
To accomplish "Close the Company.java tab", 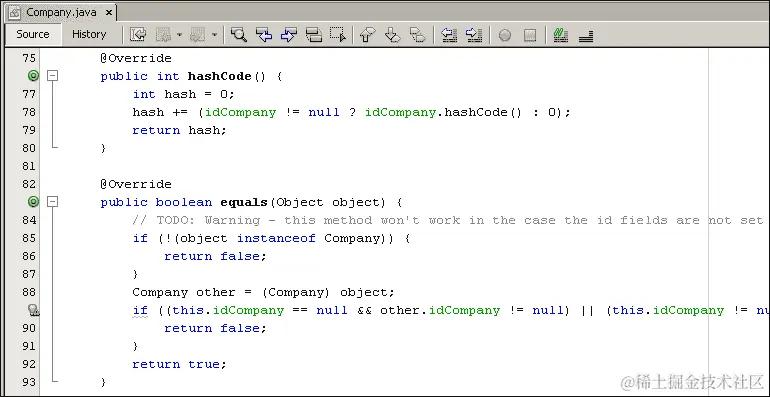I will [x=109, y=13].
